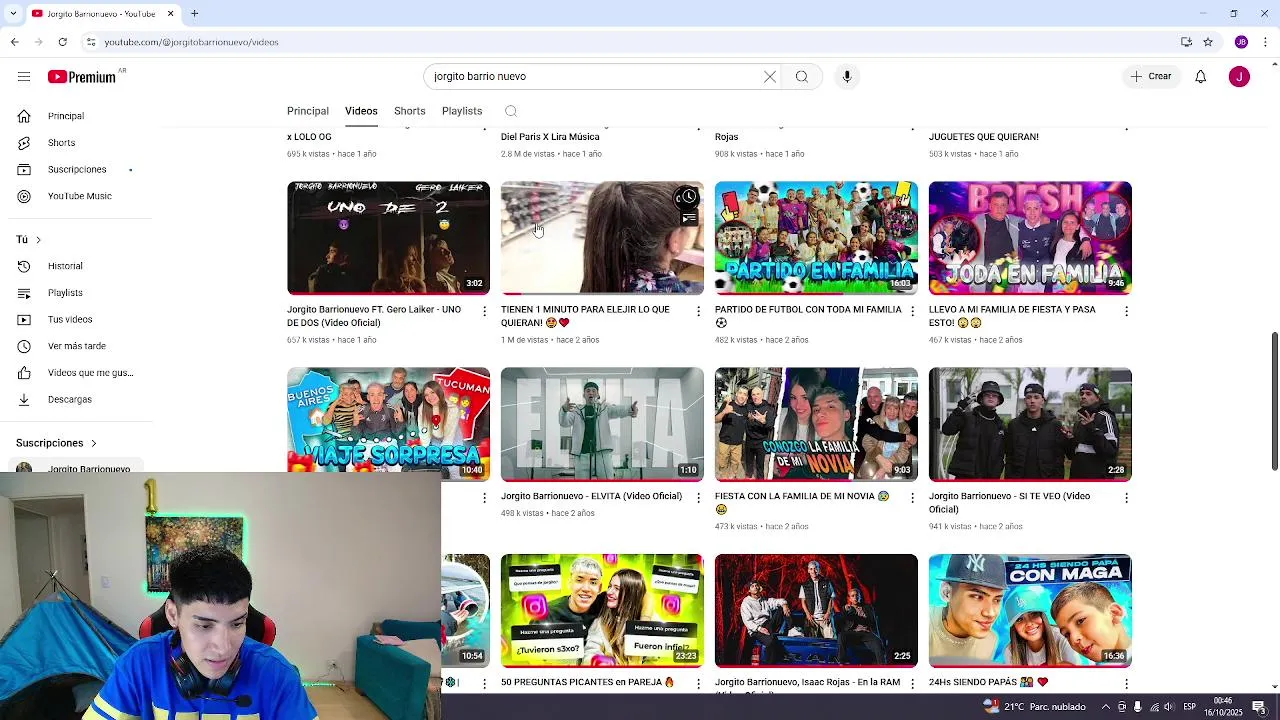Image resolution: width=1280 pixels, height=720 pixels.
Task: Select the Jorgito Barrionuevo browser tab
Action: tap(102, 13)
